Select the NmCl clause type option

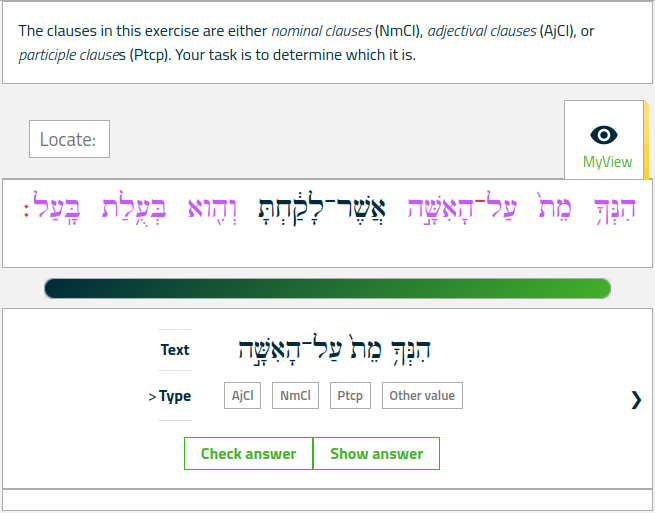pos(295,395)
